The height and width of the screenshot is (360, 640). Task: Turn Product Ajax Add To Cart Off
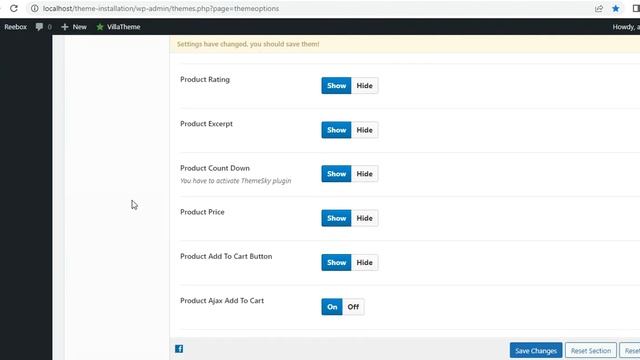353,307
